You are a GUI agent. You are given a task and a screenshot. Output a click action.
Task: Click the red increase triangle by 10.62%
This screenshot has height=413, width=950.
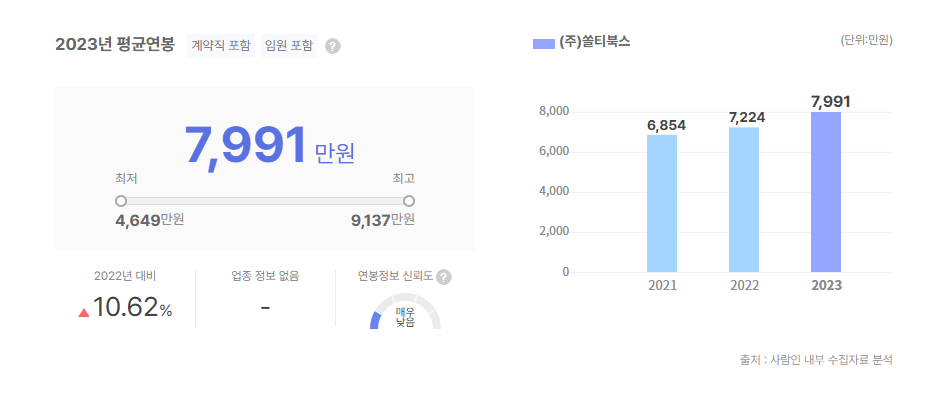tap(84, 313)
